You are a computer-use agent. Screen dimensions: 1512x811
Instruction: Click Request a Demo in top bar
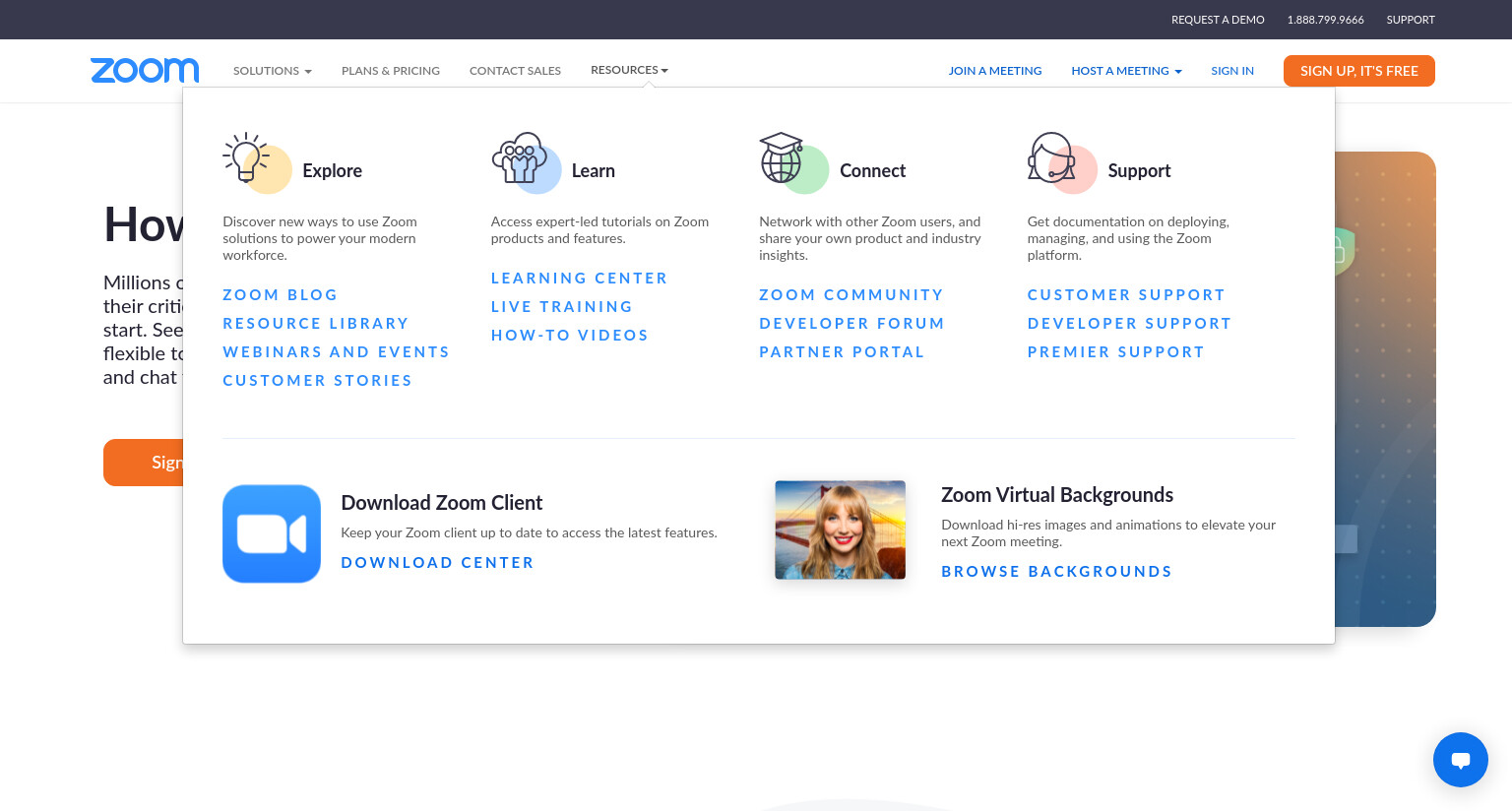(1218, 20)
